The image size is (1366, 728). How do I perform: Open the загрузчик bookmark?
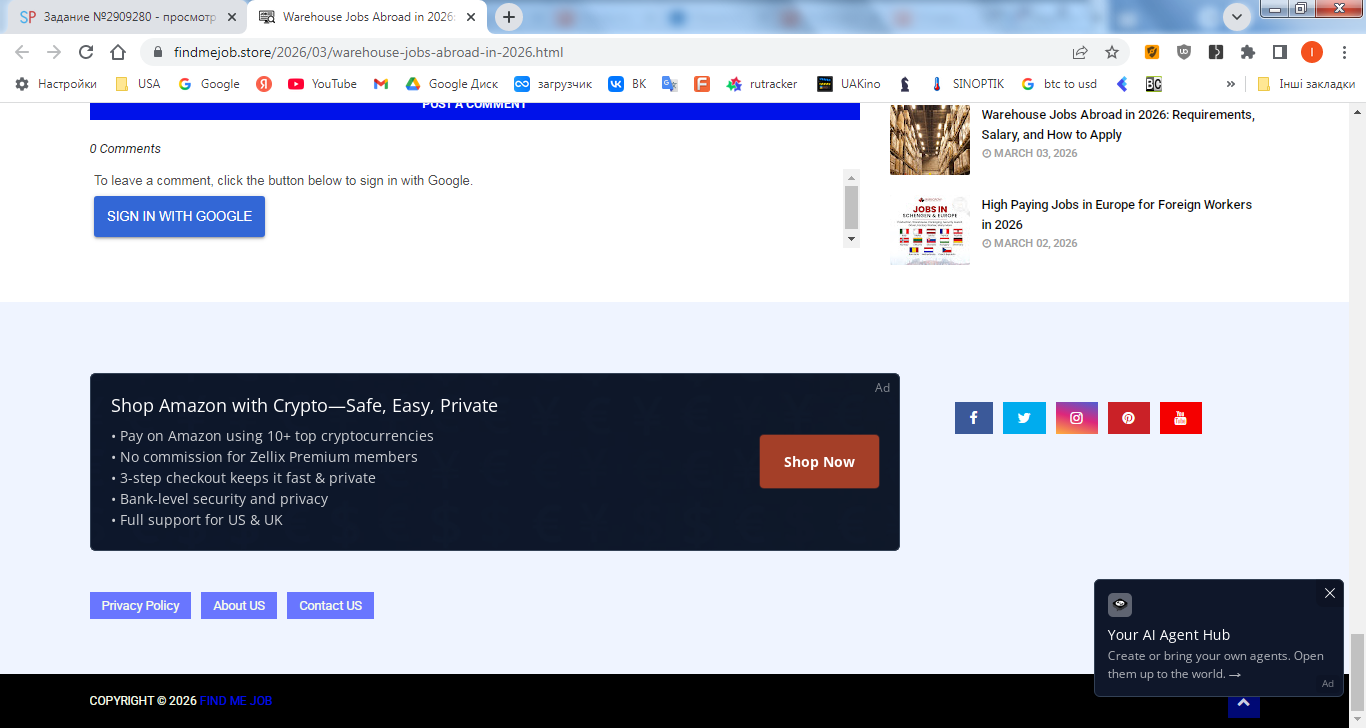coord(553,84)
